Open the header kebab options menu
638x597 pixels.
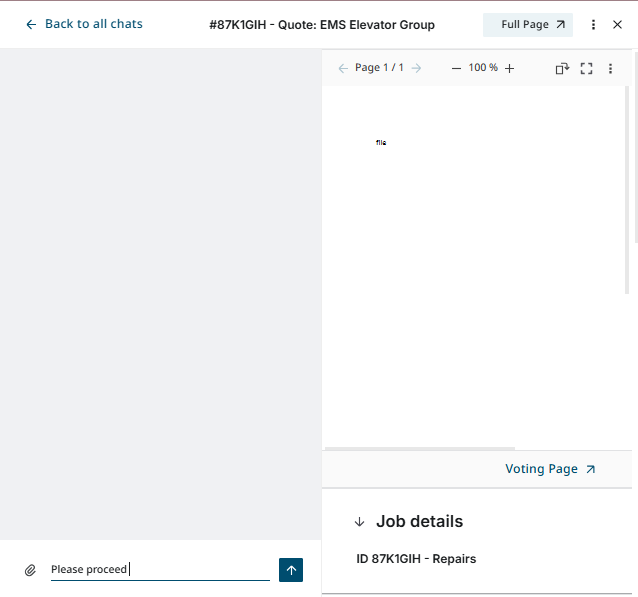593,24
